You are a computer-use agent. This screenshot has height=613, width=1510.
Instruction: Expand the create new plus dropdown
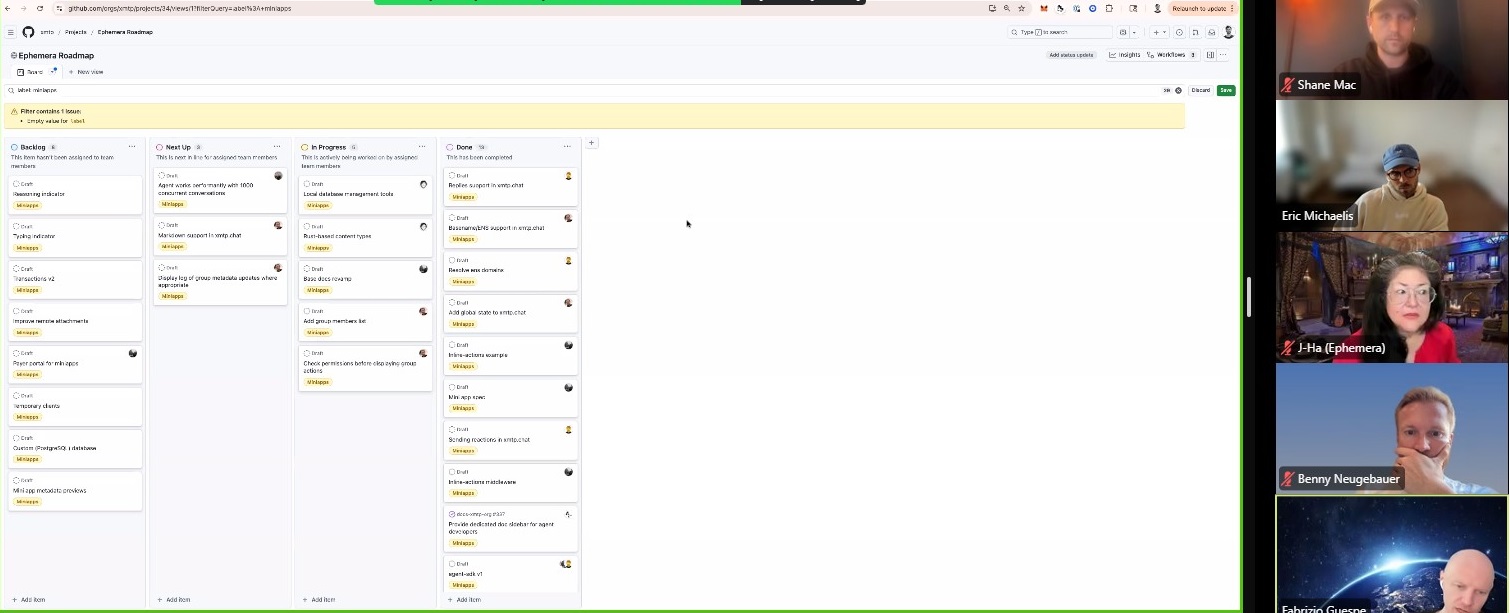pyautogui.click(x=1159, y=32)
